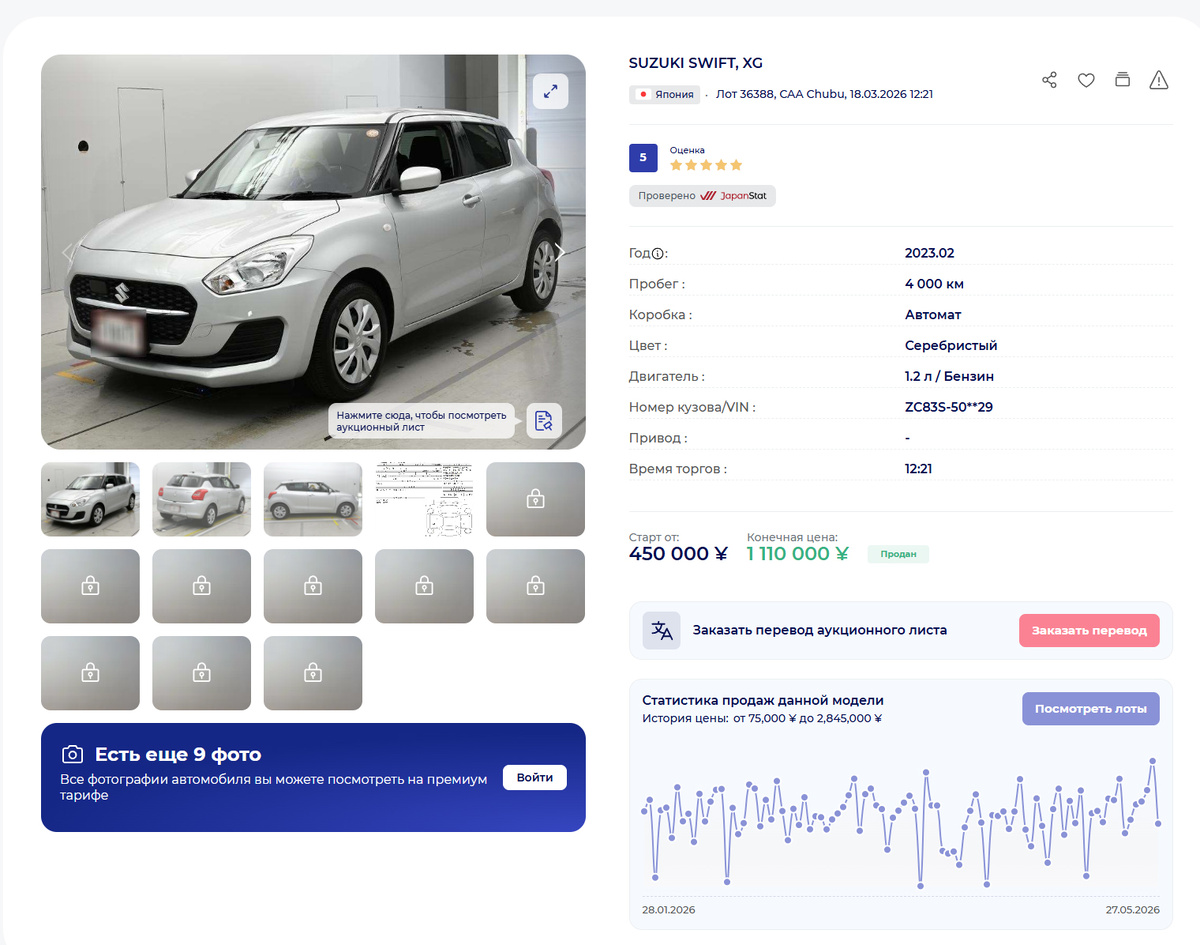
Task: Click Статистика продаж данной модели heading
Action: 763,700
